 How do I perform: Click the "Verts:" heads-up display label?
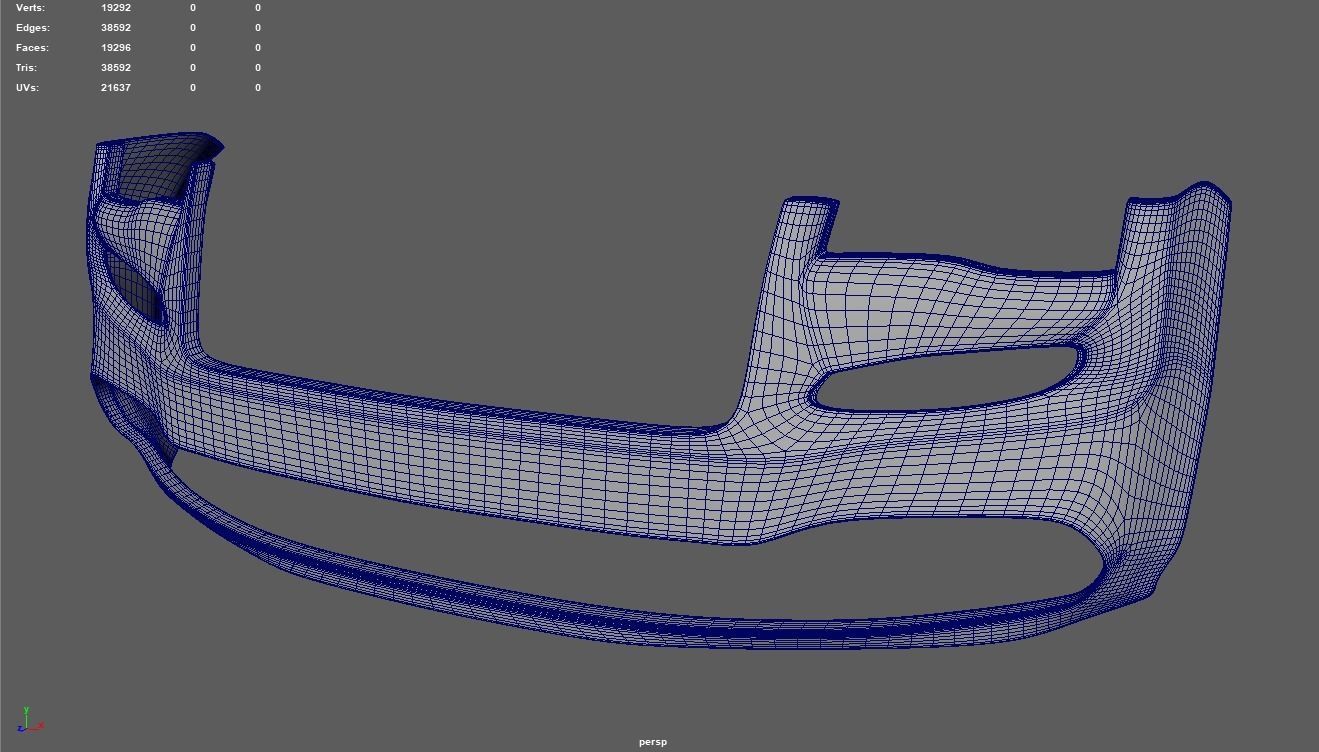30,8
